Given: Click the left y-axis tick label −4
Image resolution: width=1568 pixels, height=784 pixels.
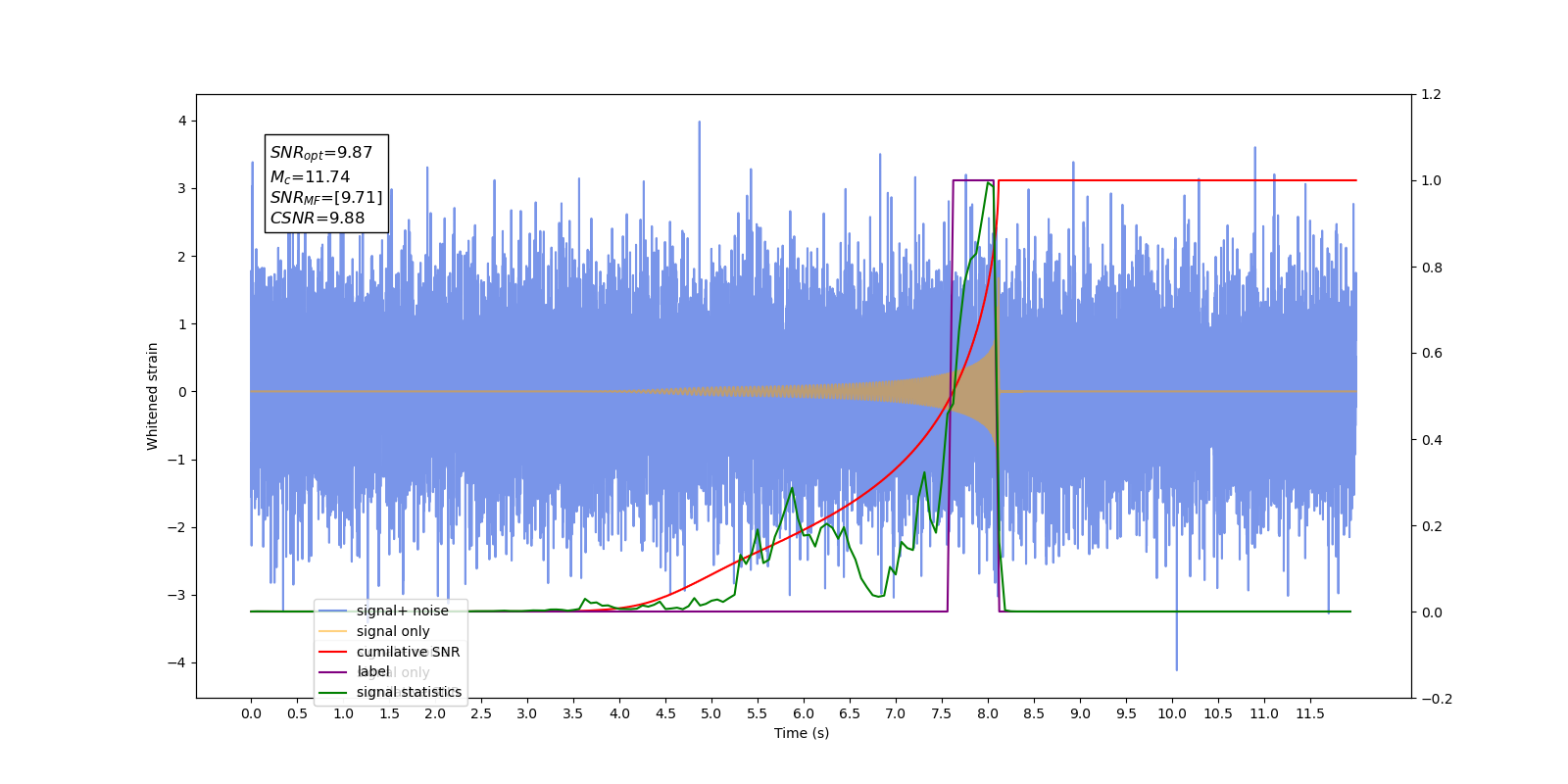Looking at the screenshot, I should coord(177,662).
